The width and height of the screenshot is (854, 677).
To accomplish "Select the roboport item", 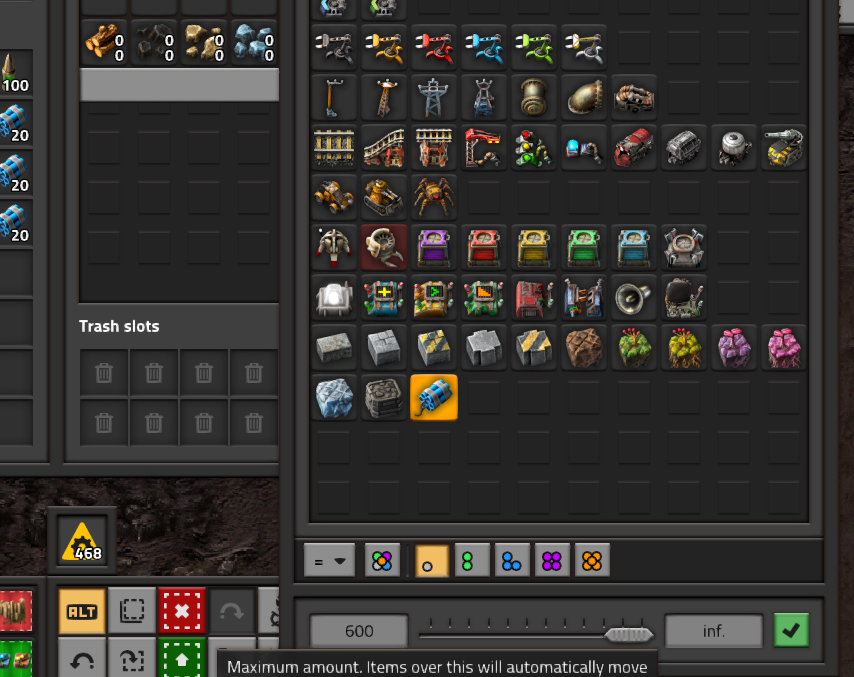I will [x=684, y=247].
